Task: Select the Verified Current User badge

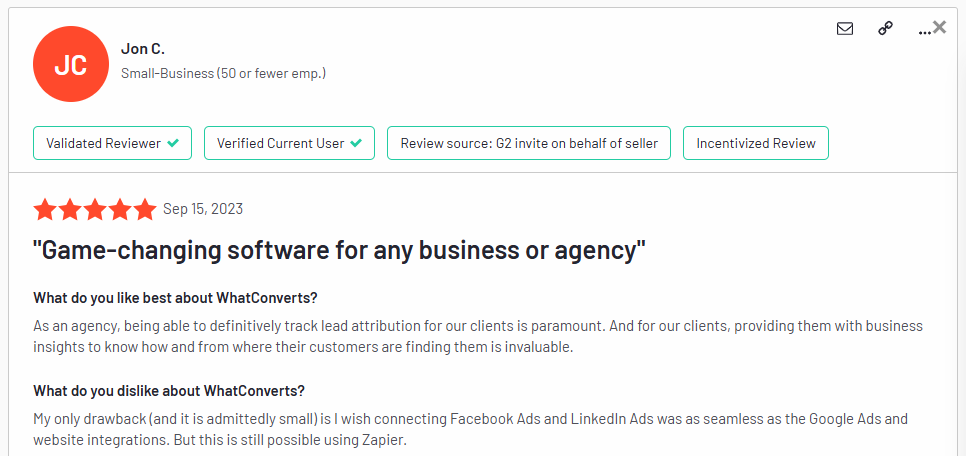Action: coord(290,143)
